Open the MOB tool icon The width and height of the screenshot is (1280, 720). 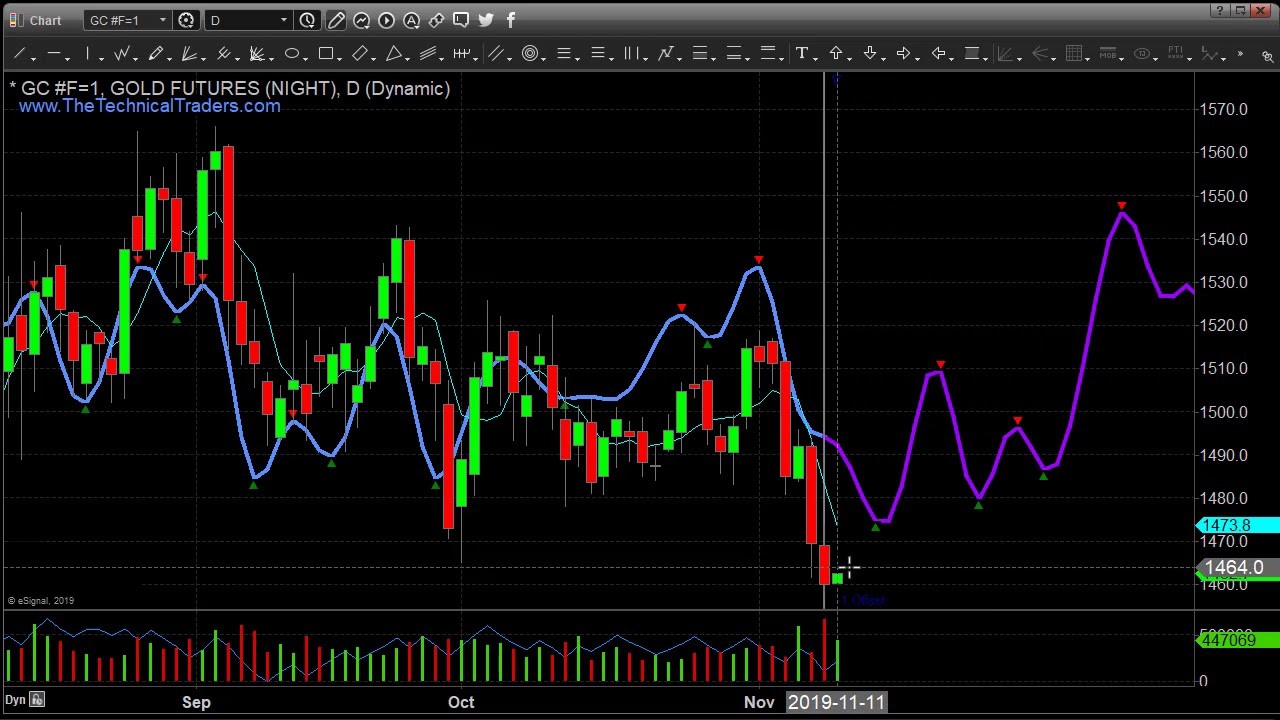pos(1107,54)
